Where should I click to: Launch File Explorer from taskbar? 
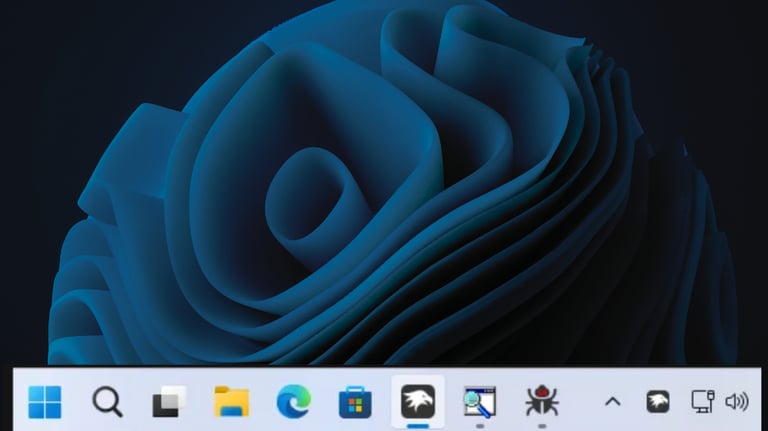[232, 402]
